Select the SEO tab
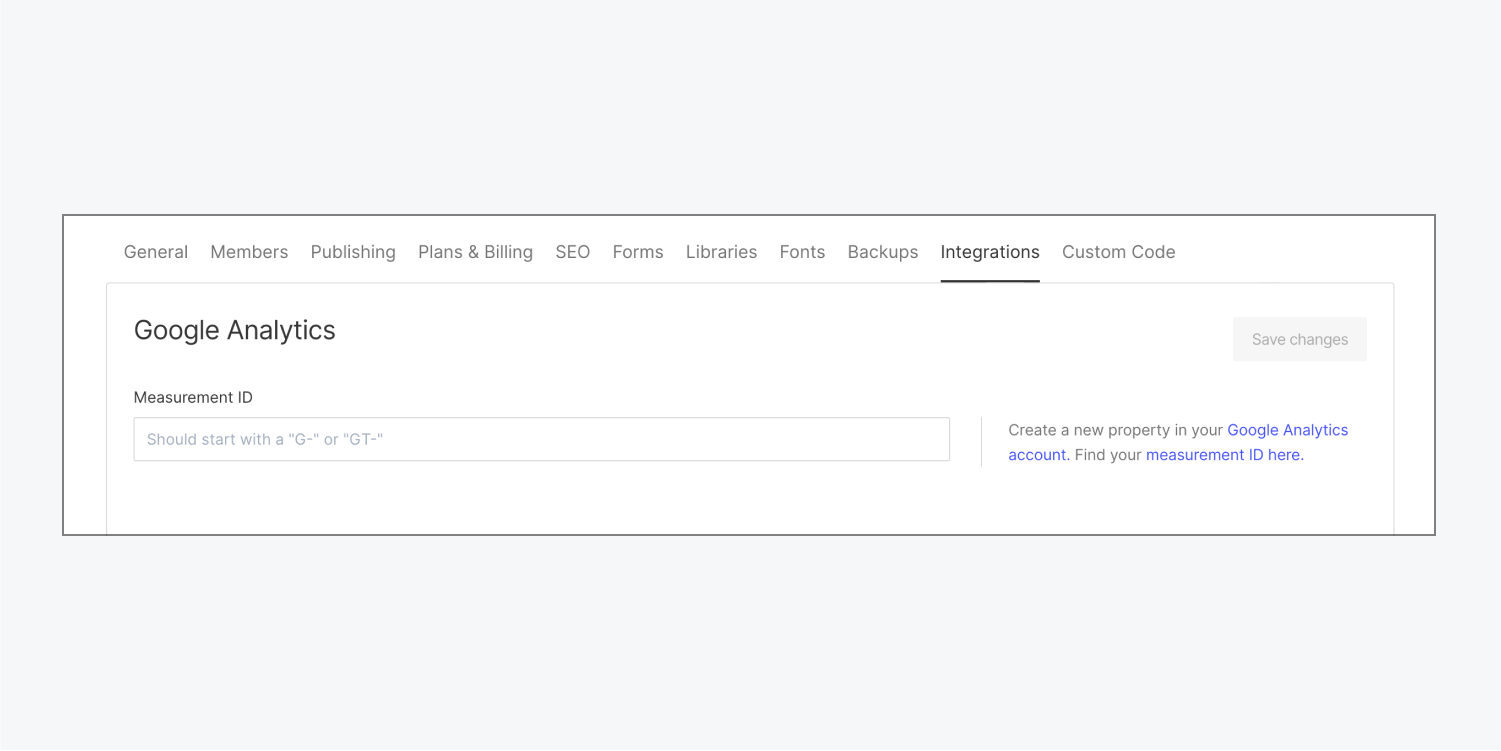 [x=573, y=252]
